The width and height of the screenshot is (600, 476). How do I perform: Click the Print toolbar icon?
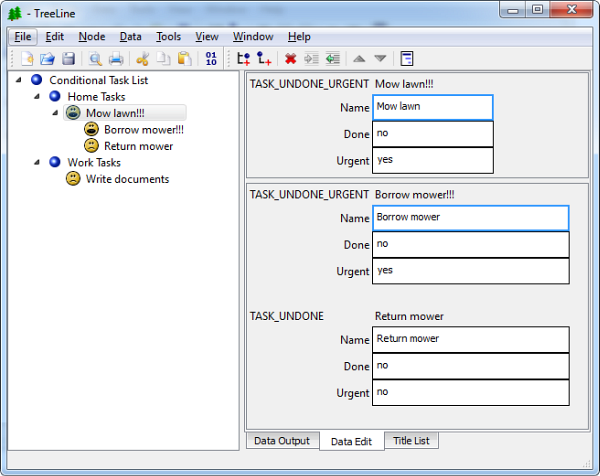tap(116, 59)
